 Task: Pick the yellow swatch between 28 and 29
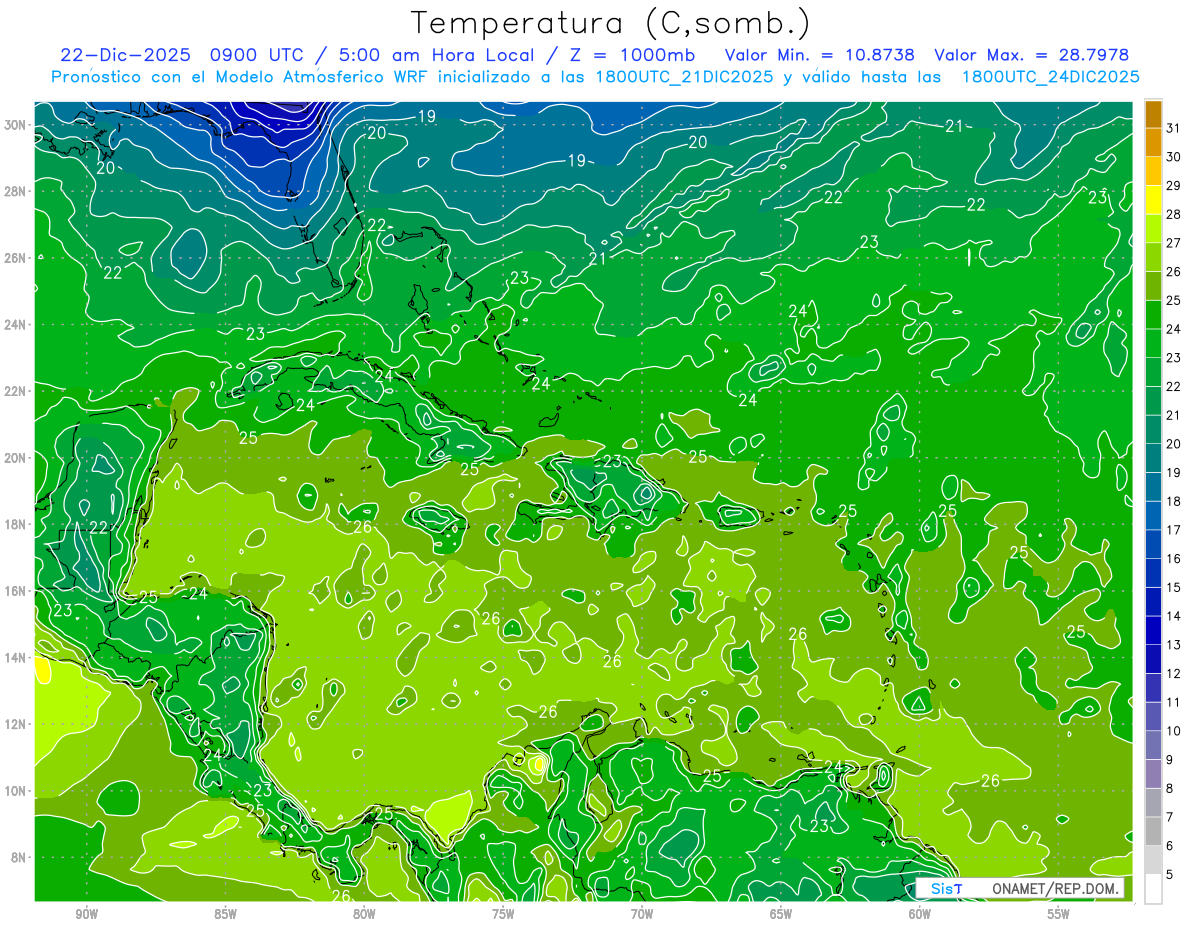tap(1154, 200)
